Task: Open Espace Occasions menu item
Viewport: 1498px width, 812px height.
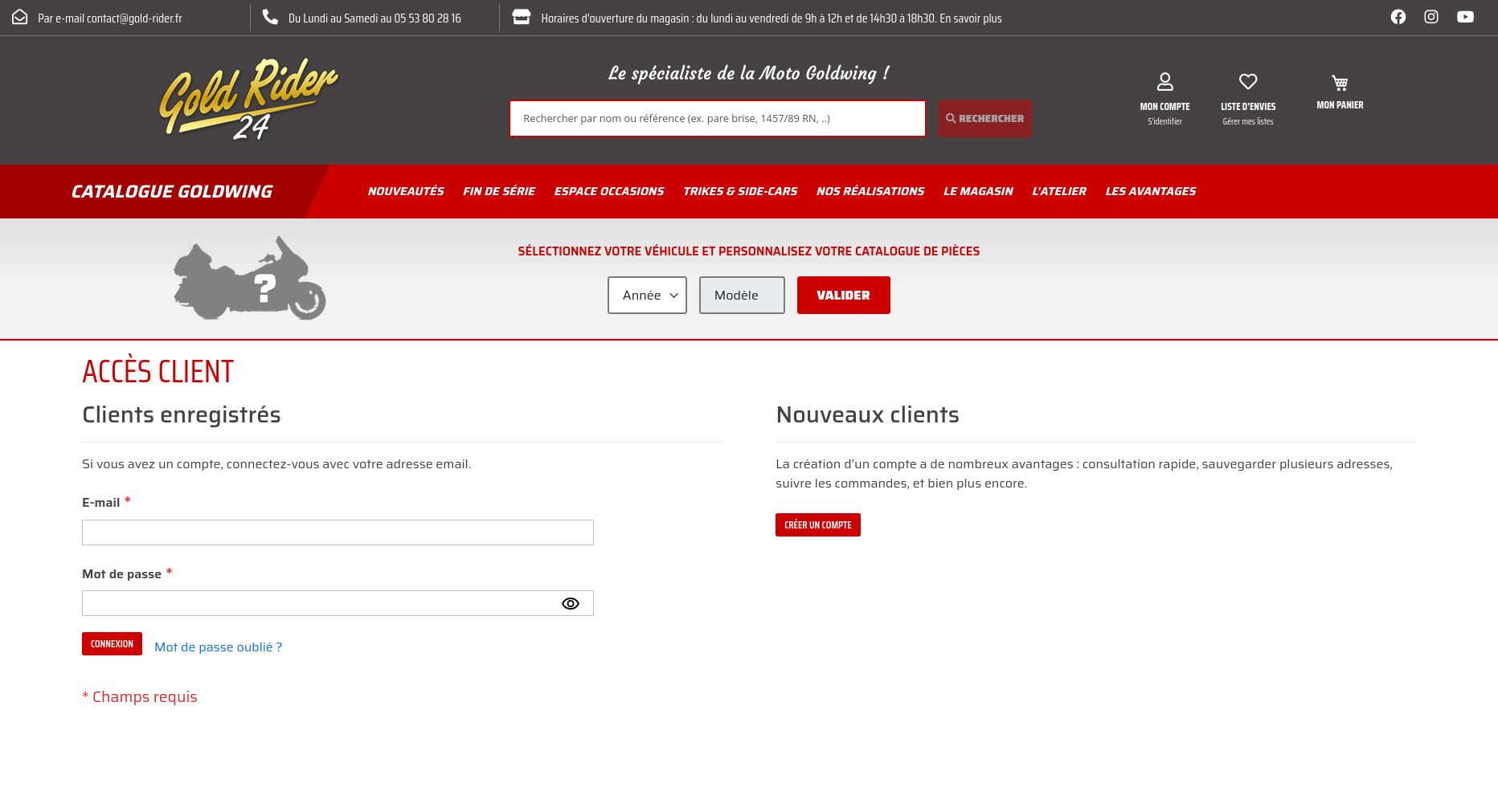Action: click(609, 191)
